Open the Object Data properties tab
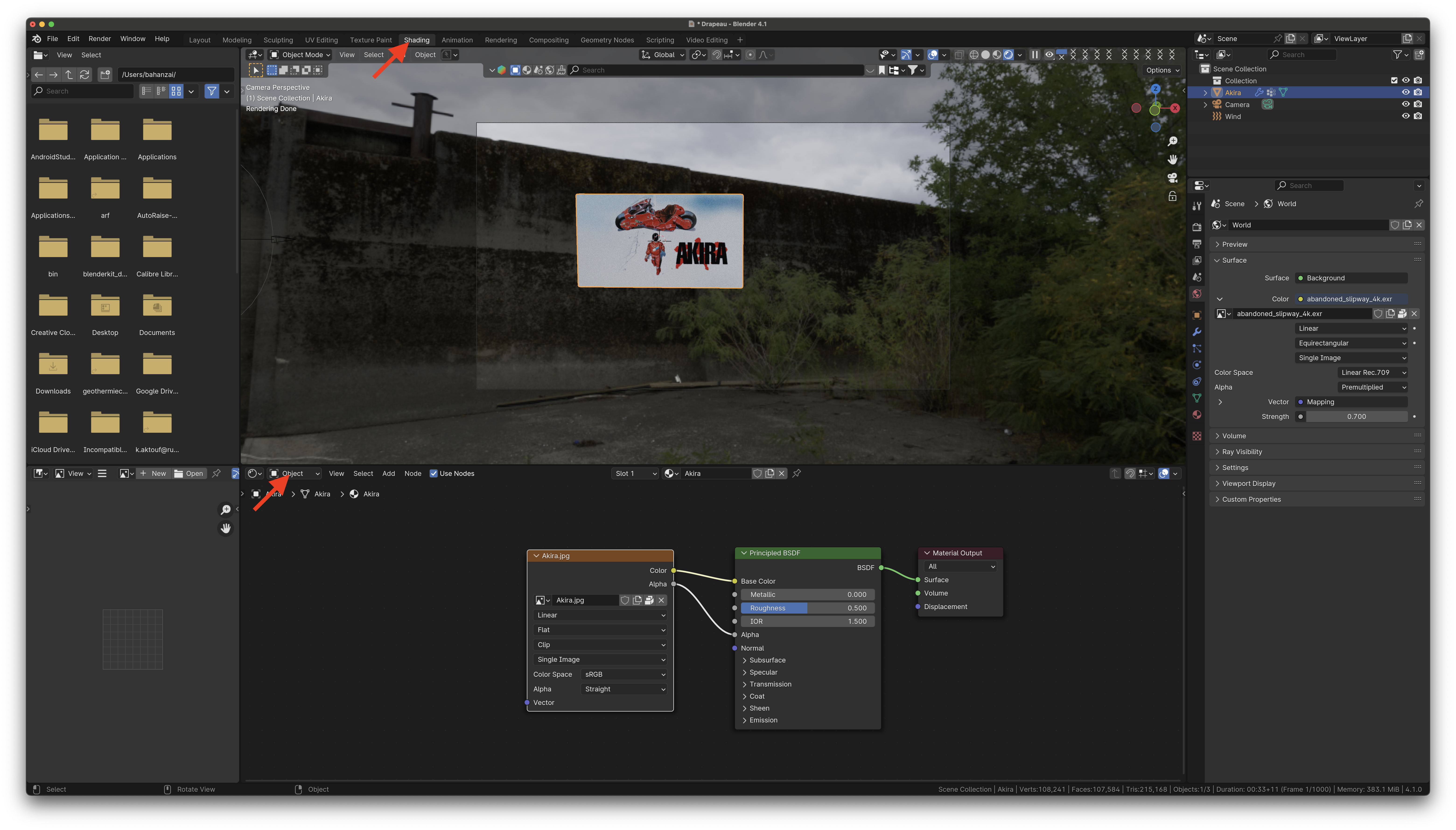This screenshot has height=830, width=1456. pos(1197,398)
